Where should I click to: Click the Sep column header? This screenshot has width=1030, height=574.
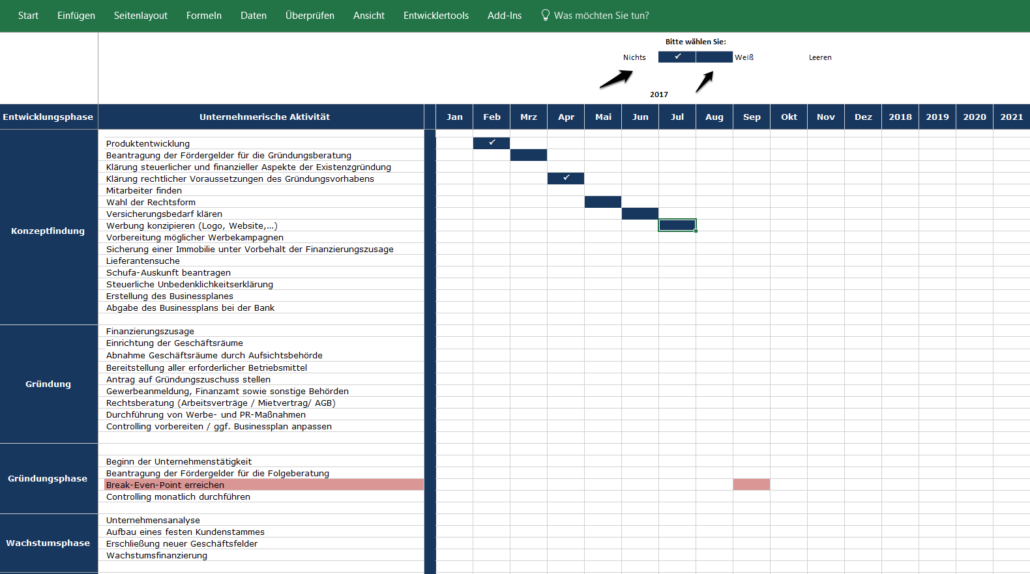point(751,117)
